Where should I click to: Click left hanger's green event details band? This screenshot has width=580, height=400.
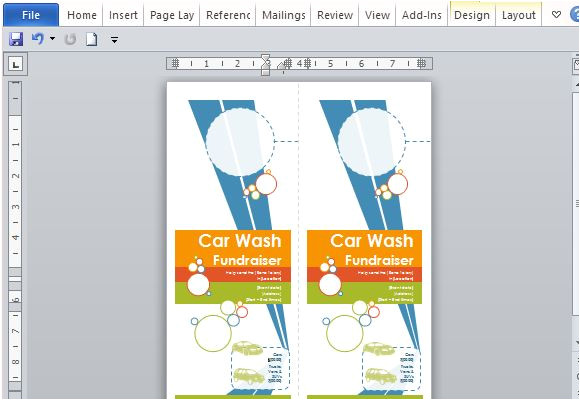point(233,293)
